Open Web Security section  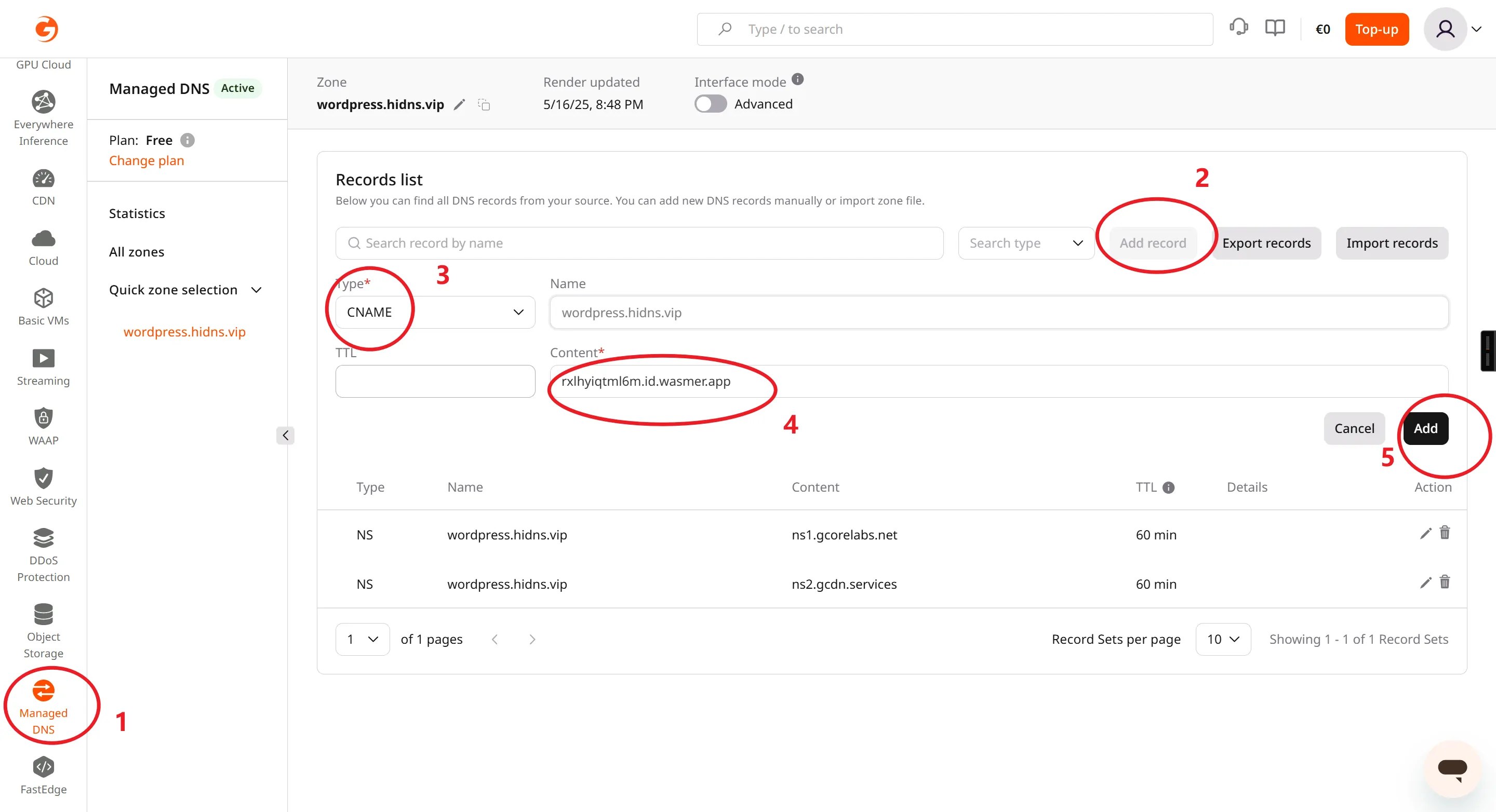[x=44, y=487]
